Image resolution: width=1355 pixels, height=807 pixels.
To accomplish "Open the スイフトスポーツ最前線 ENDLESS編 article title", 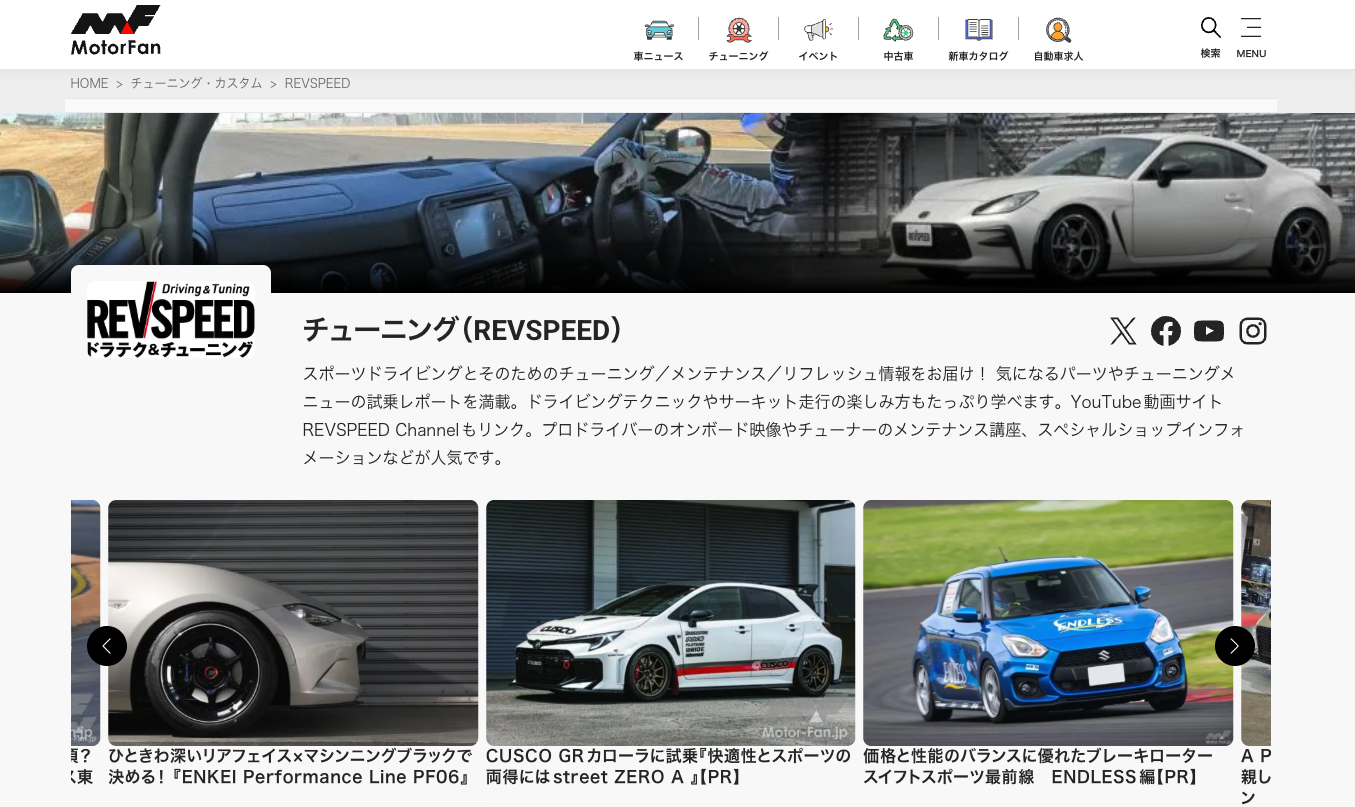I will tap(1038, 766).
